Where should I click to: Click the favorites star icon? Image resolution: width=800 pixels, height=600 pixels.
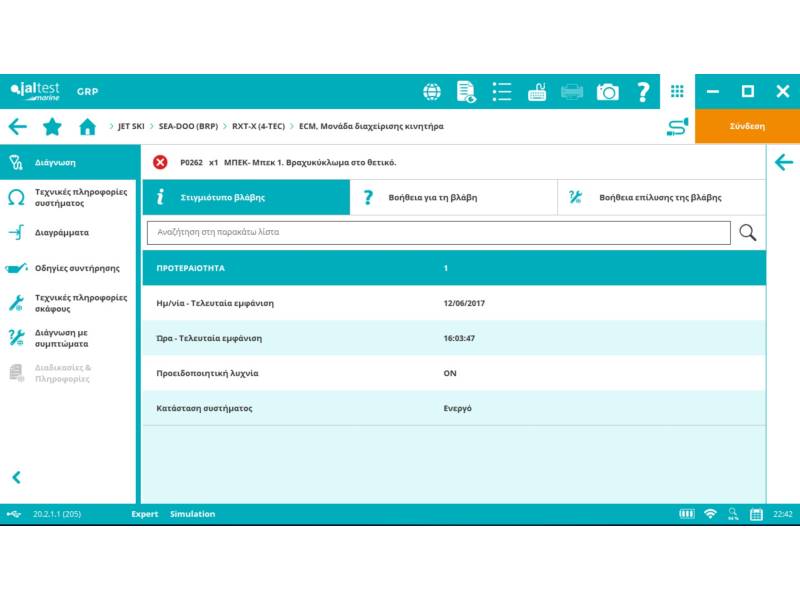(52, 127)
